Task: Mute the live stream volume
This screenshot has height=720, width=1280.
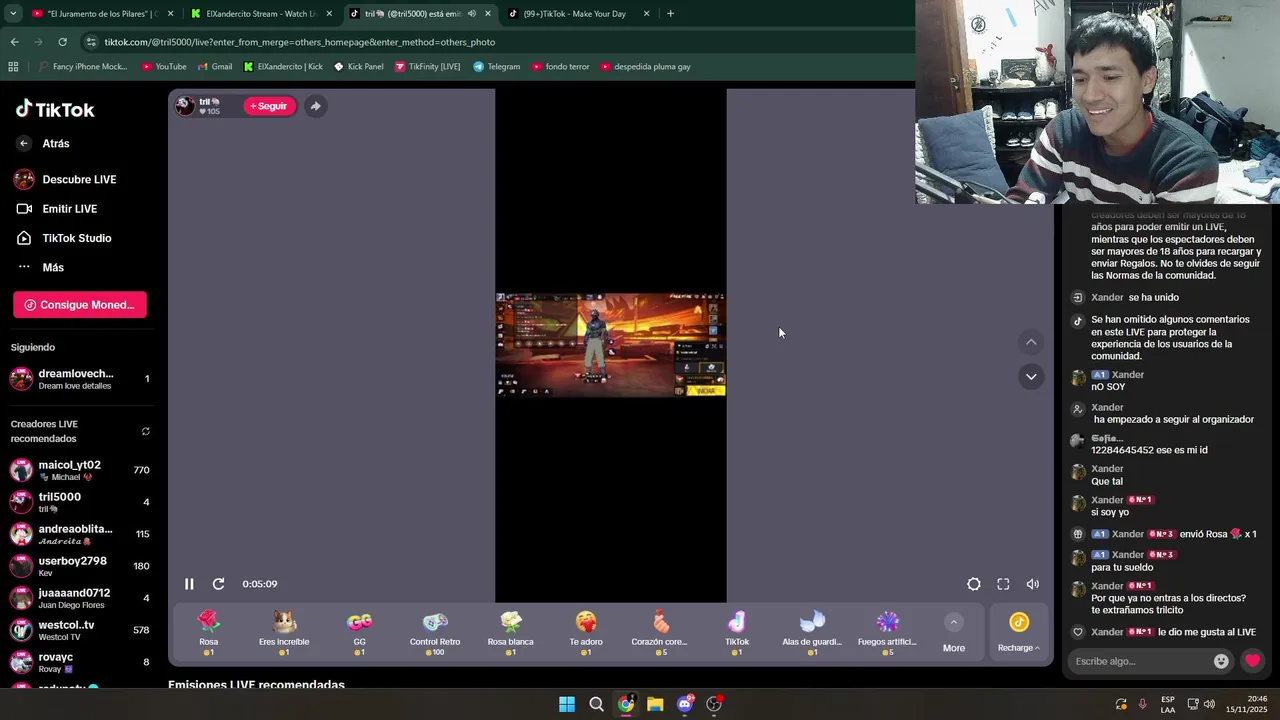Action: (1033, 584)
